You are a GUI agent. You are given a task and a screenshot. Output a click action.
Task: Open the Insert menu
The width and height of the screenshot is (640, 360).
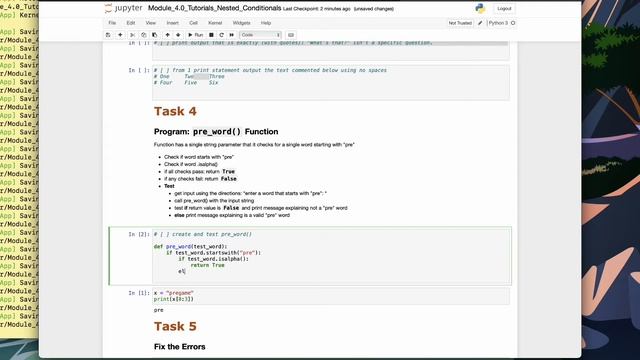[x=172, y=23]
